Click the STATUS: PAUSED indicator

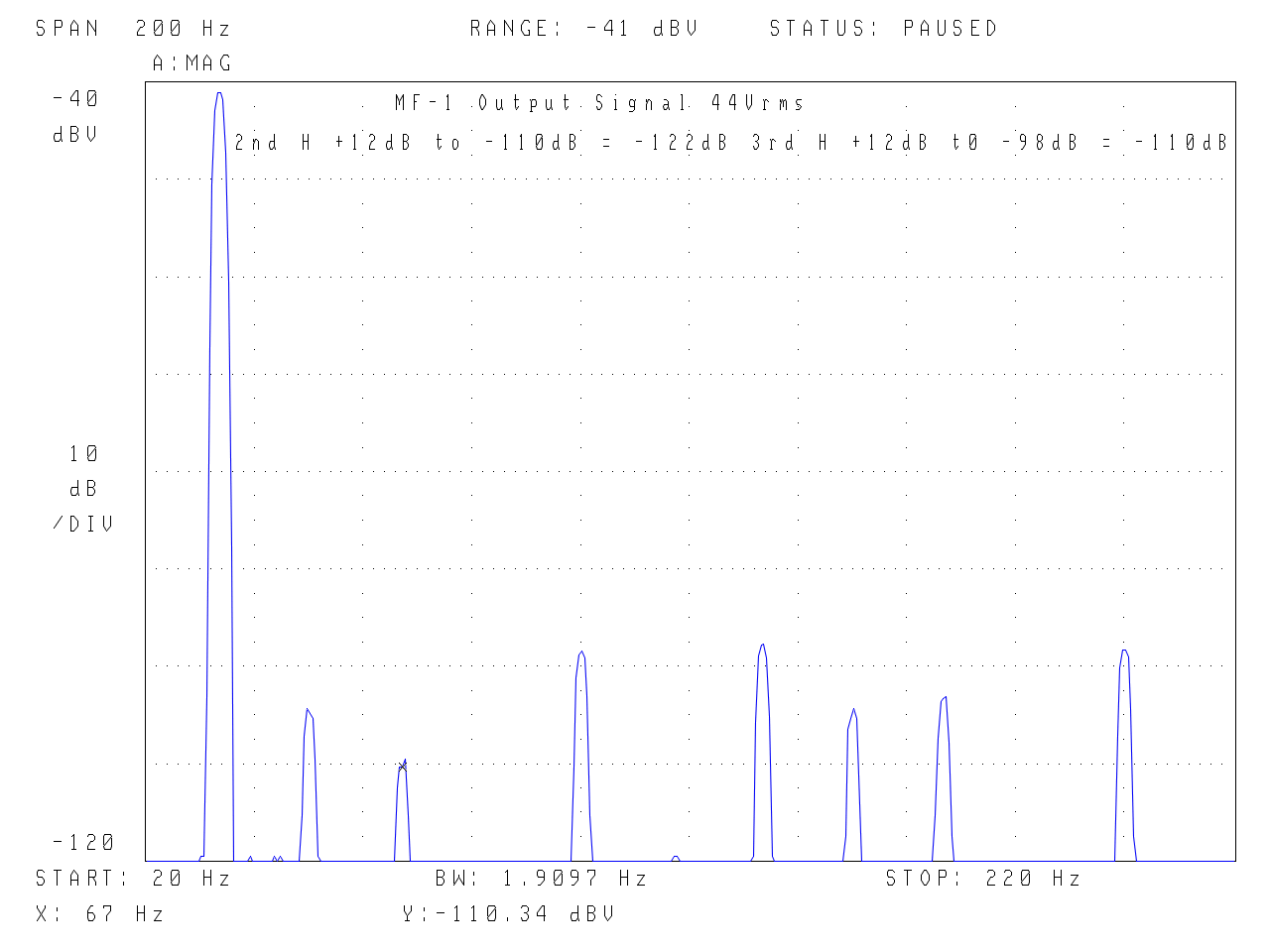pos(883,29)
